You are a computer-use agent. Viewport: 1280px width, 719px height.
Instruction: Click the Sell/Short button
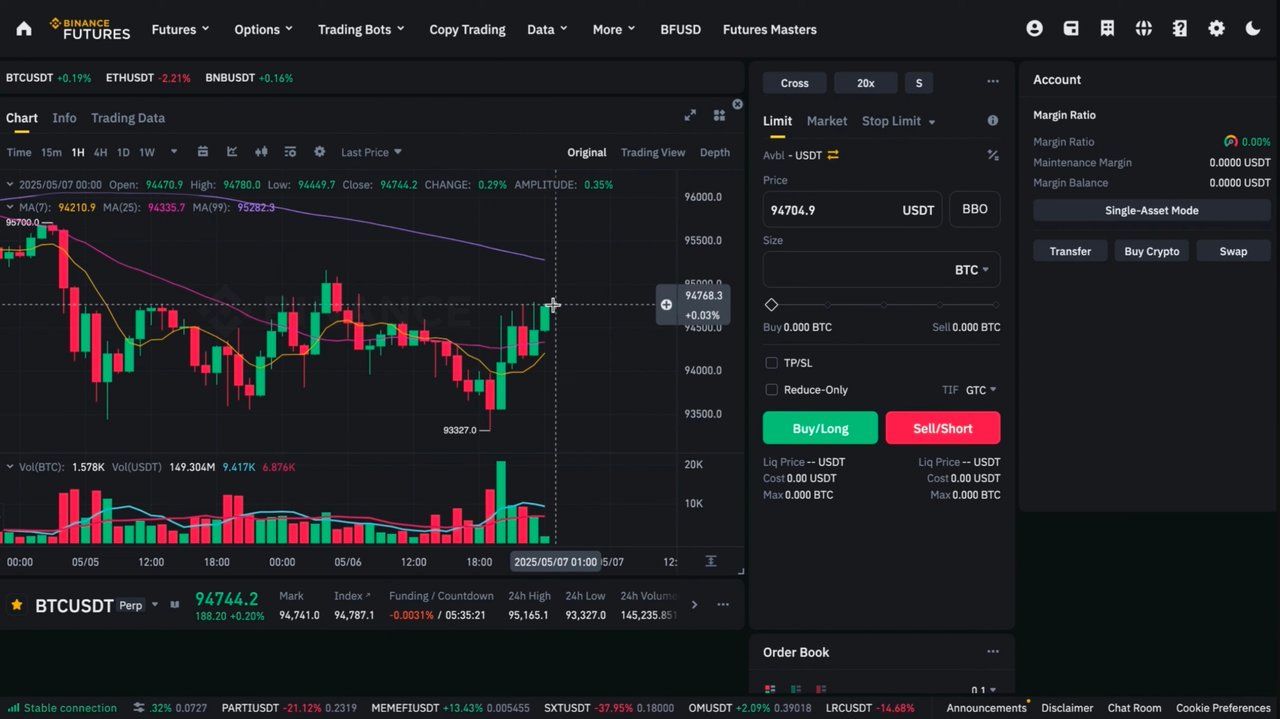943,428
